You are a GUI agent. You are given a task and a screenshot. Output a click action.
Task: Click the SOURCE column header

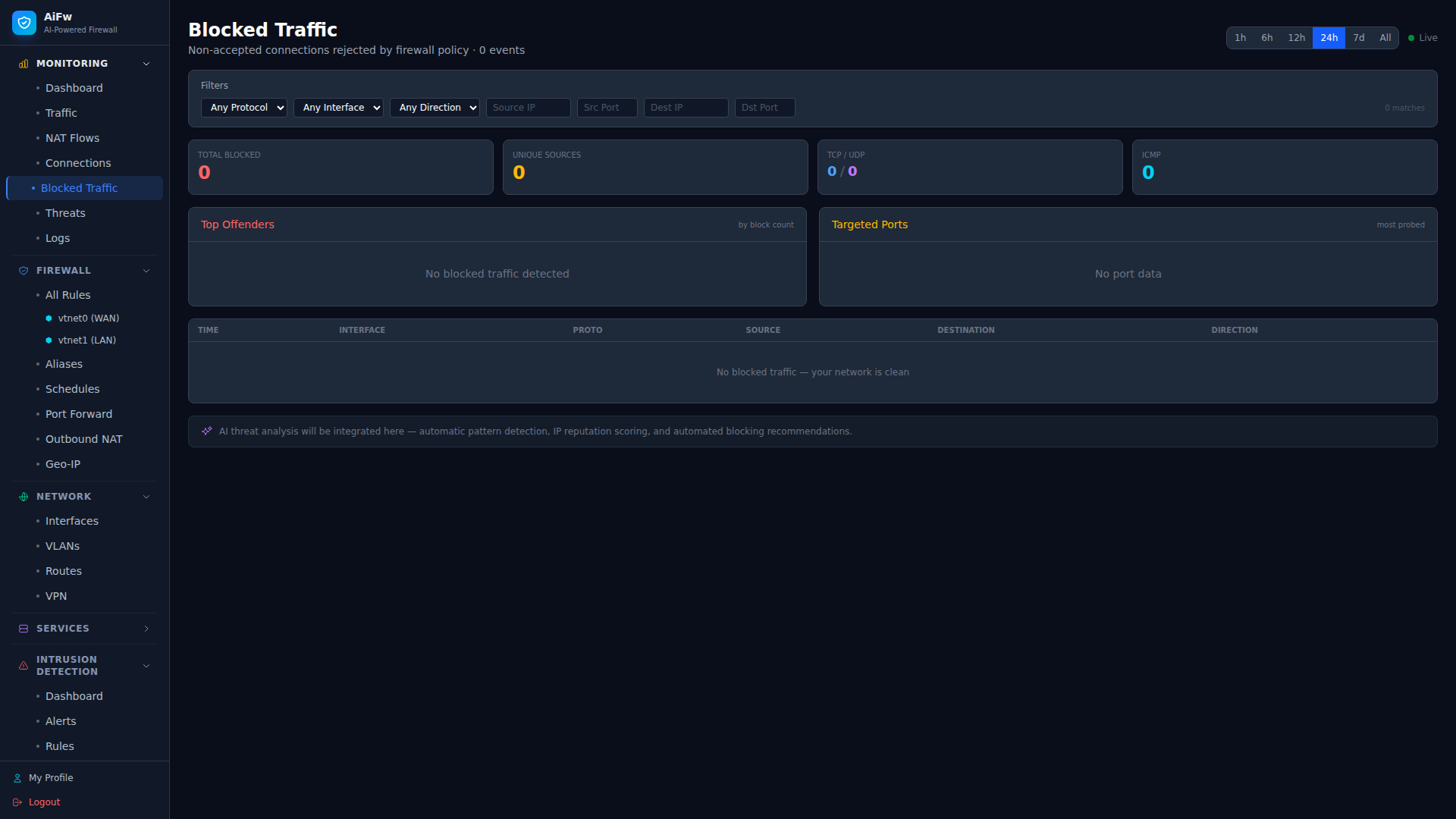pos(763,331)
